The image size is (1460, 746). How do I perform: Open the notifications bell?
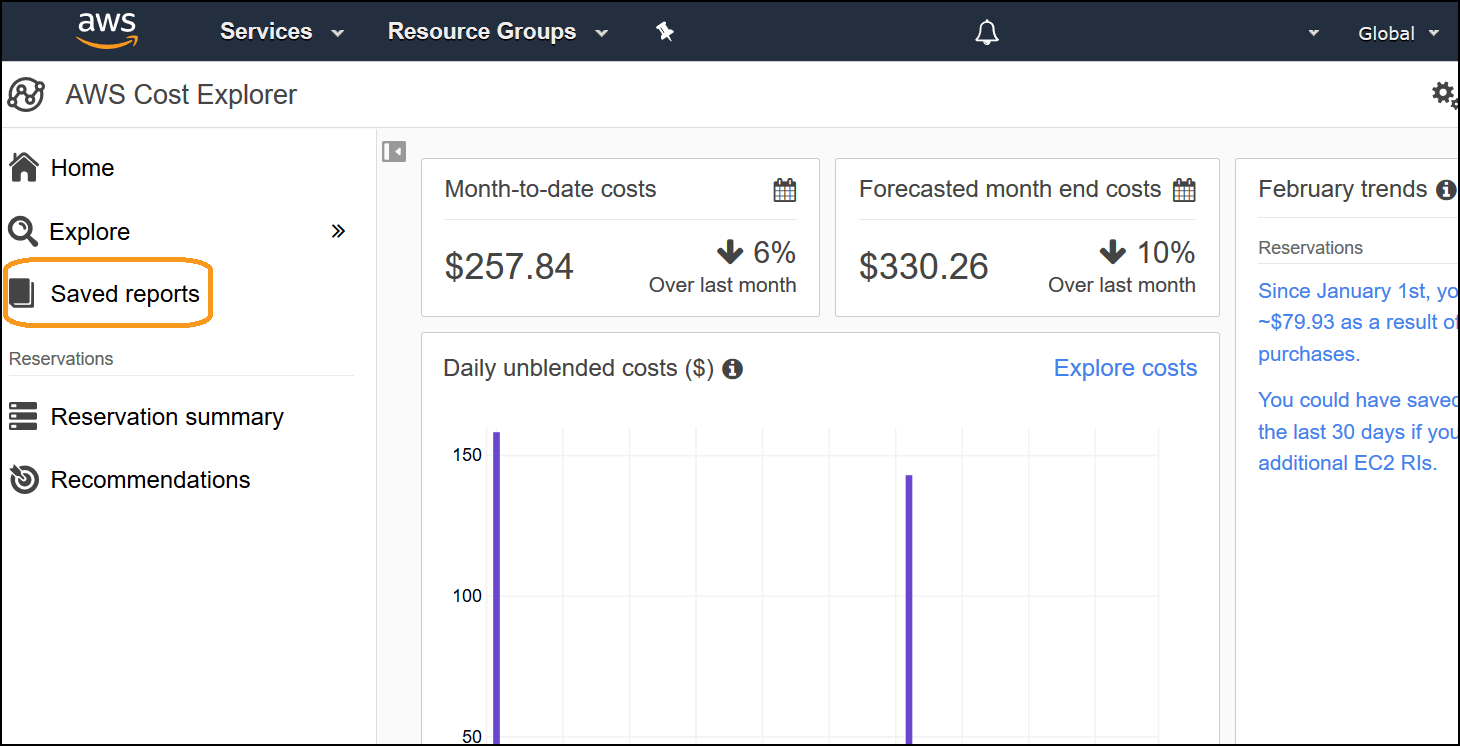click(x=987, y=33)
